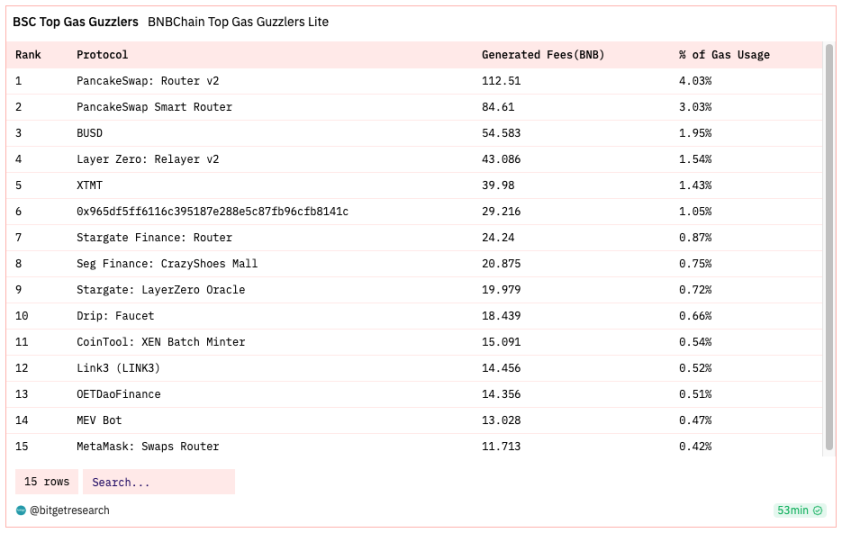Viewport: 842px width, 533px height.
Task: Sort by % of Gas Usage header
Action: click(724, 55)
